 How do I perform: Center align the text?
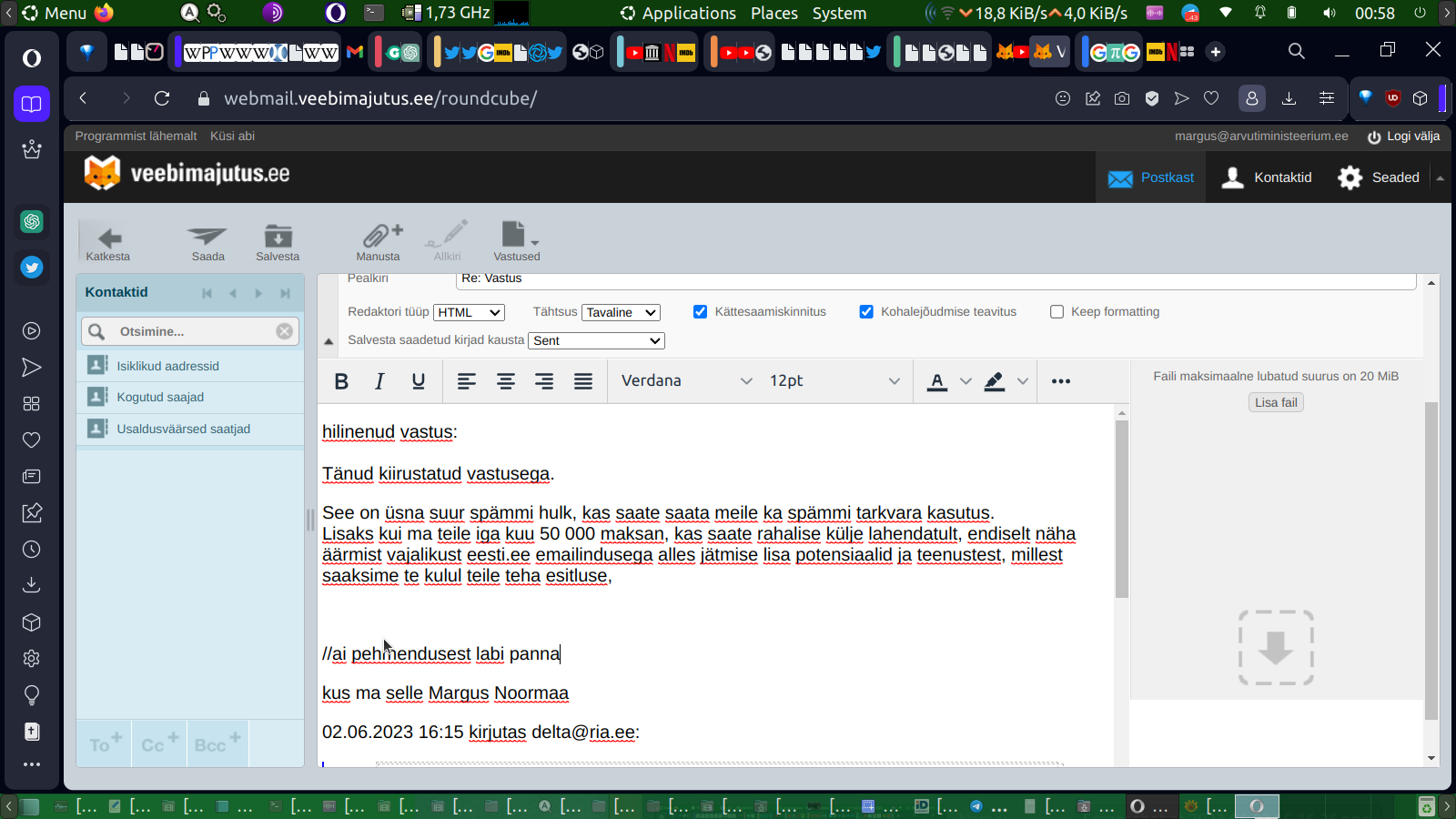(505, 381)
